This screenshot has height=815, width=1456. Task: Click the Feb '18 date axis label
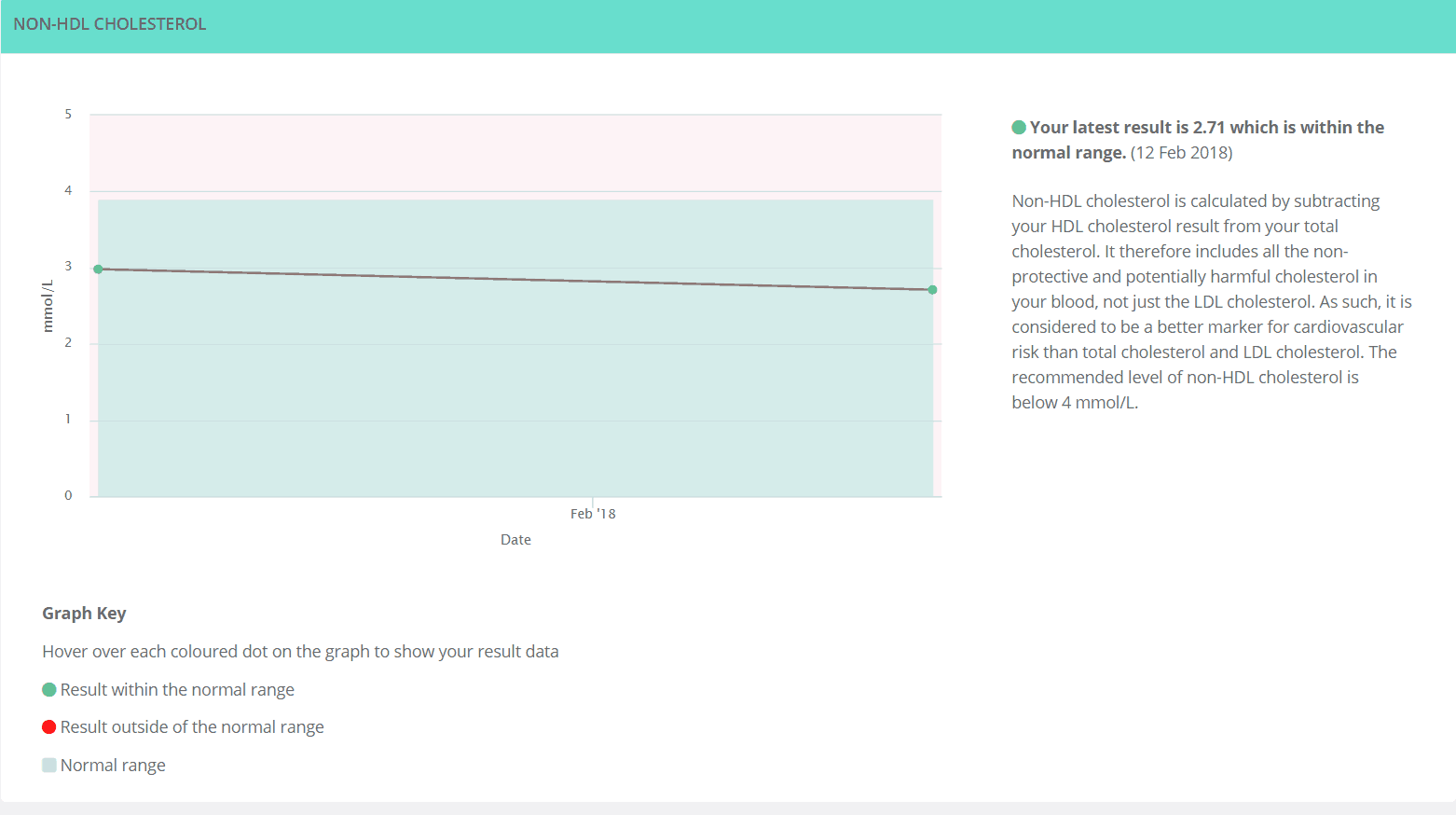coord(593,514)
